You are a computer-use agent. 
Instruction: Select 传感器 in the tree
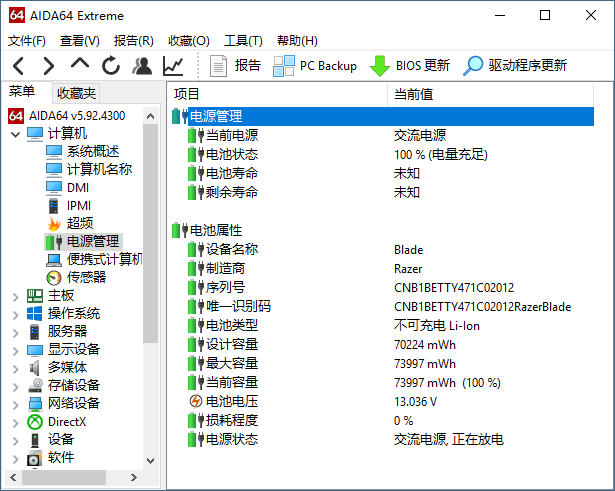tap(86, 277)
